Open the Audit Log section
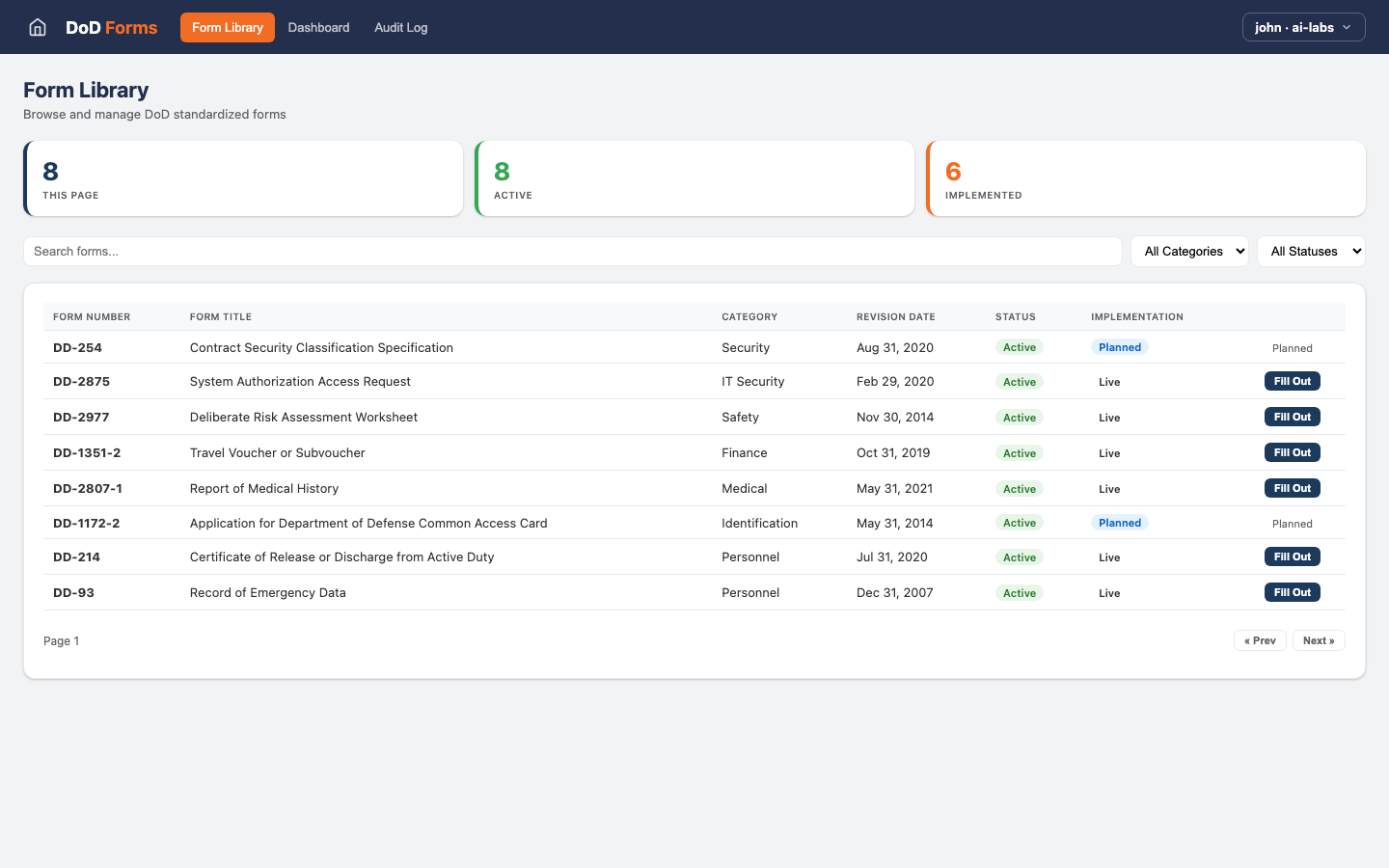1389x868 pixels. click(400, 27)
